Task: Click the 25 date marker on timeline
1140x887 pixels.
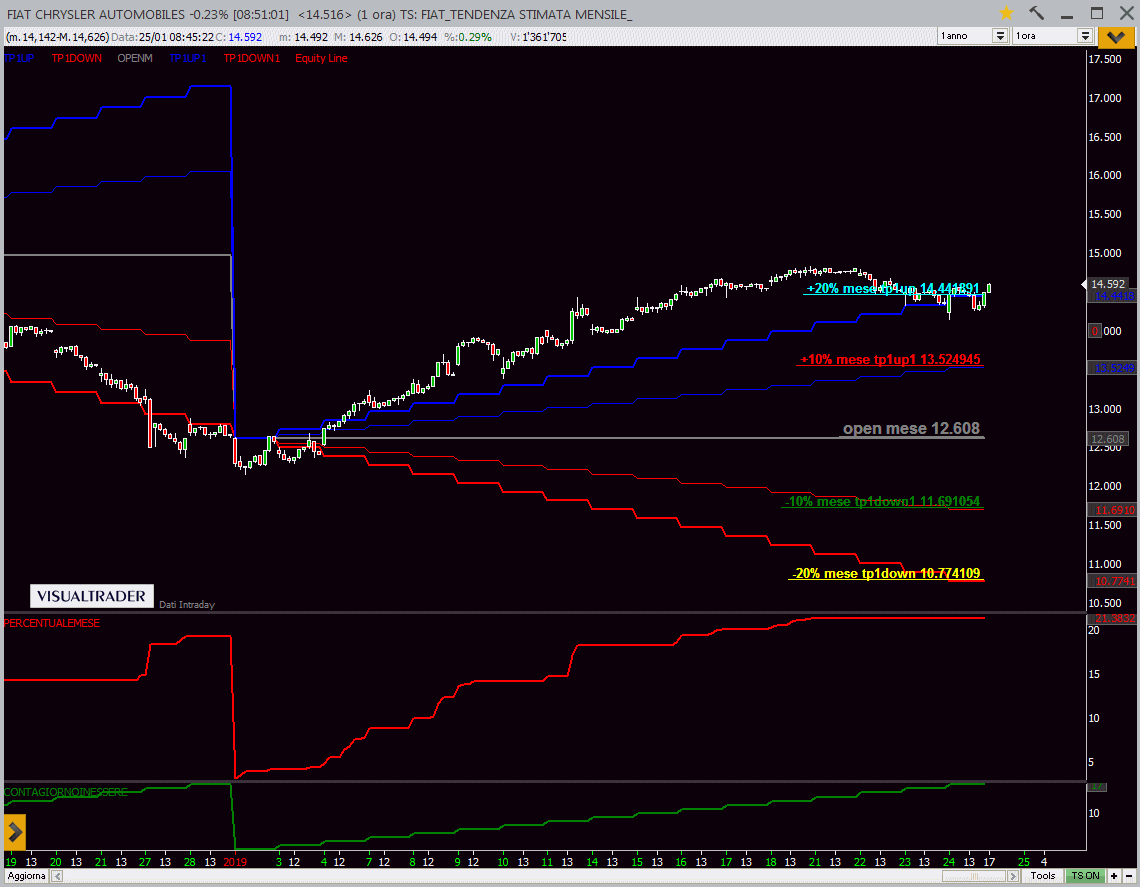Action: tap(1024, 862)
